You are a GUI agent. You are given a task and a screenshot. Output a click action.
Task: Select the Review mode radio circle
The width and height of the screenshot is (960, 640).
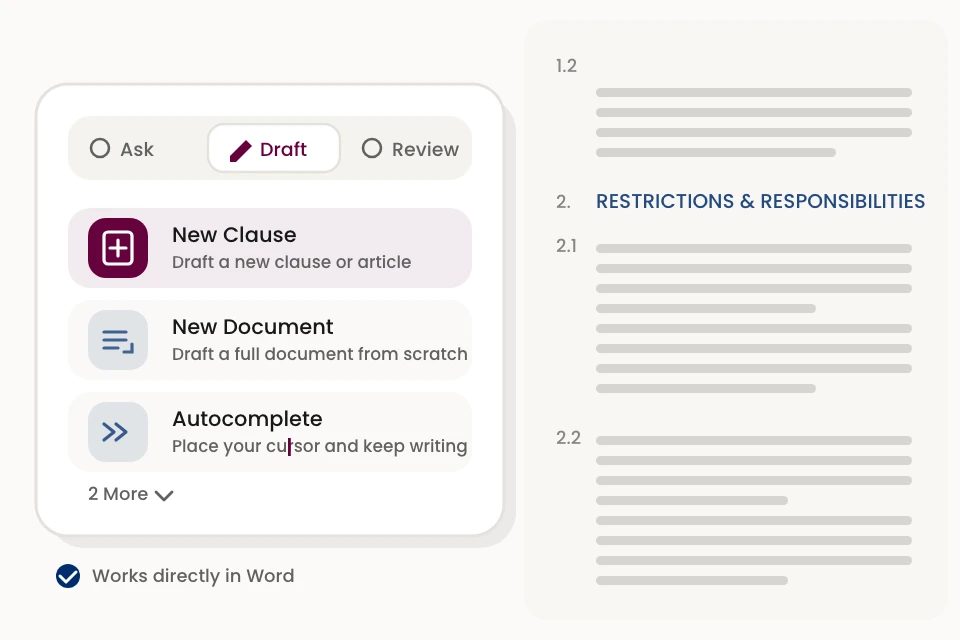372,148
